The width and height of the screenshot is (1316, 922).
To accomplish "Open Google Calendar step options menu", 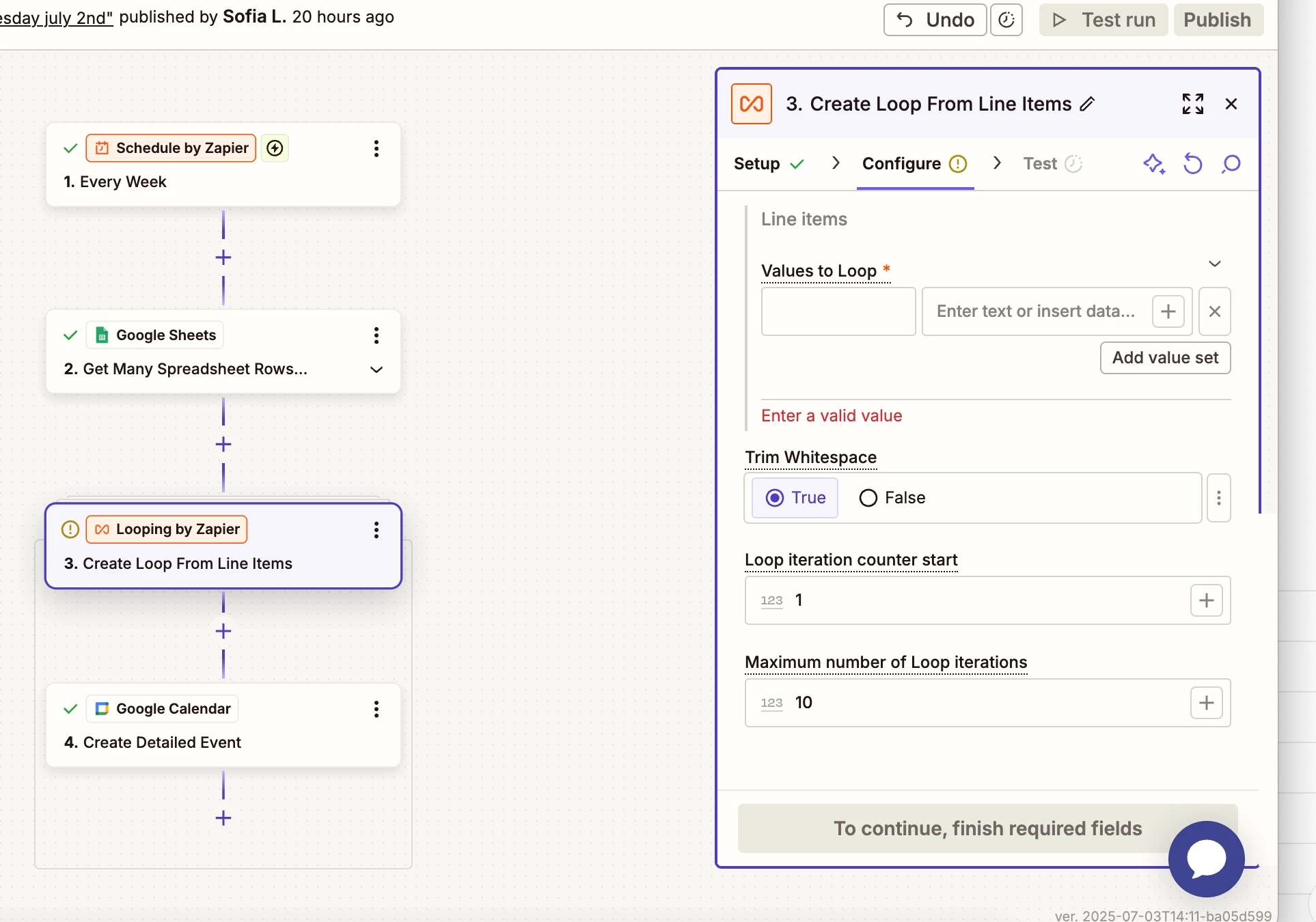I will tap(376, 710).
